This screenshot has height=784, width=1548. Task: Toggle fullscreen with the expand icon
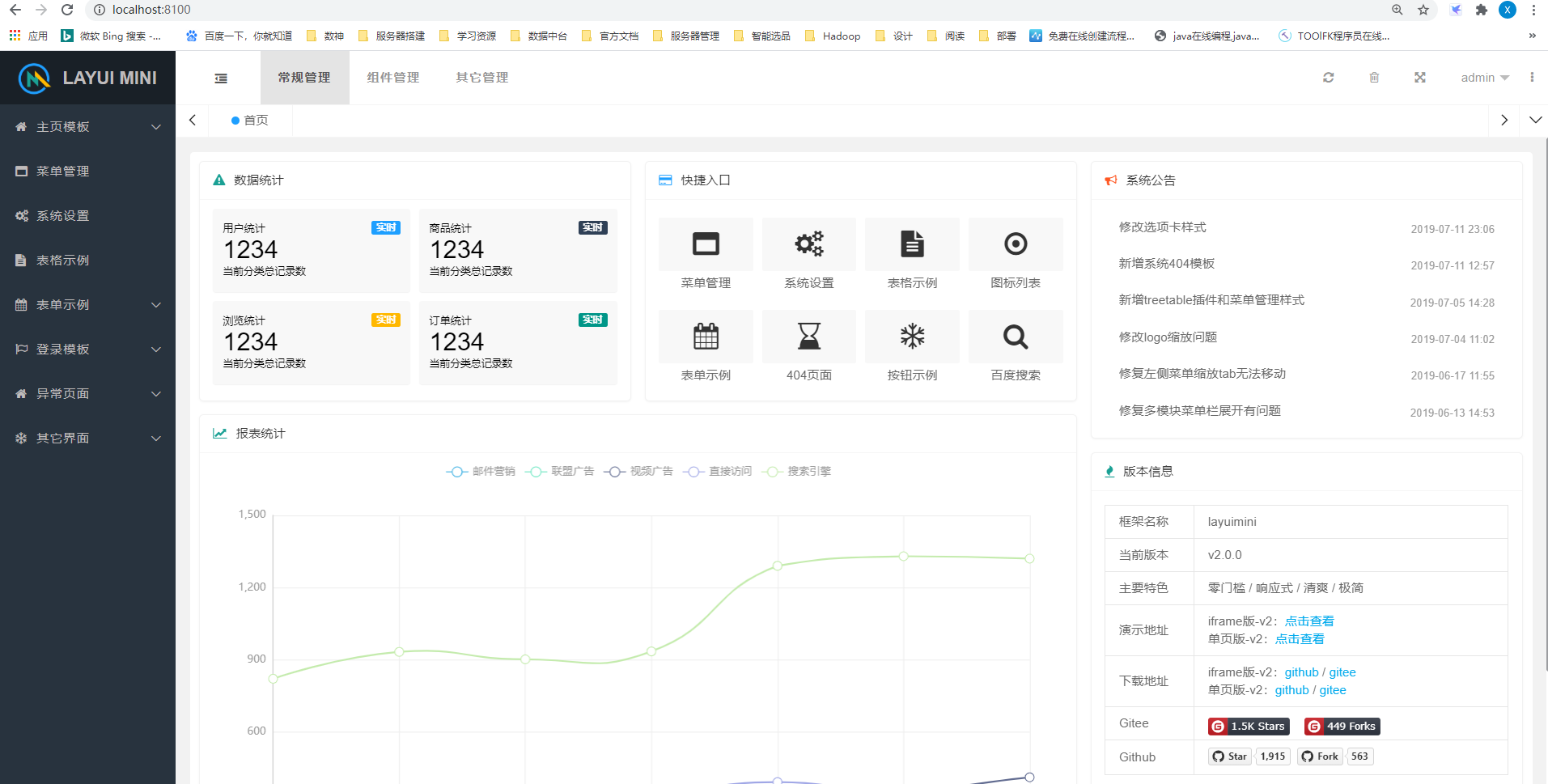[1419, 78]
